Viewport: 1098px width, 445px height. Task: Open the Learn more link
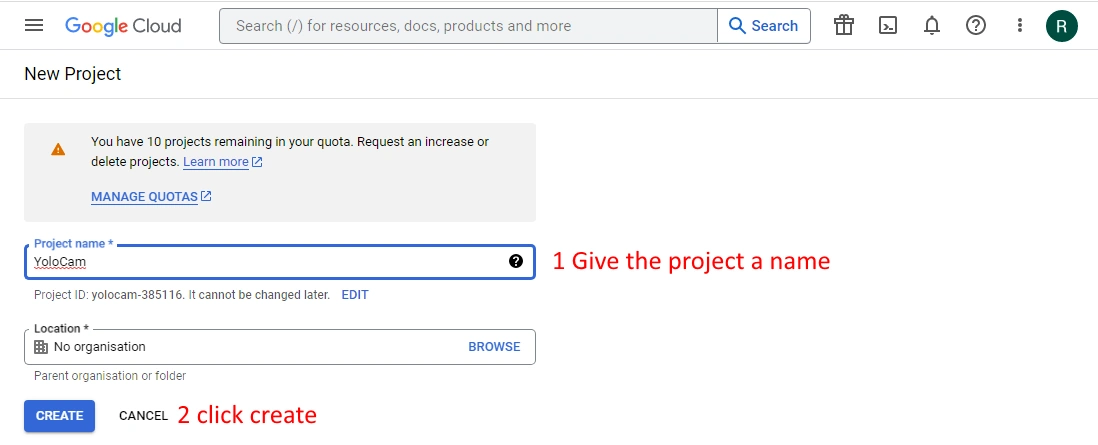click(217, 162)
